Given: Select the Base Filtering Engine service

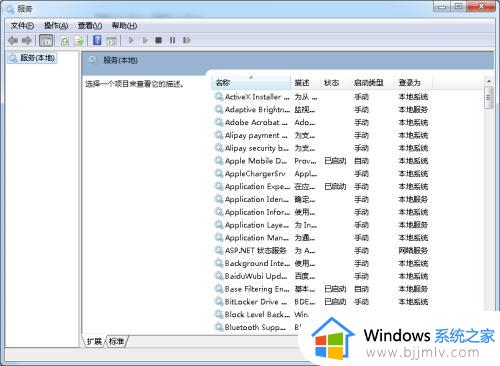Looking at the screenshot, I should pos(322,289).
